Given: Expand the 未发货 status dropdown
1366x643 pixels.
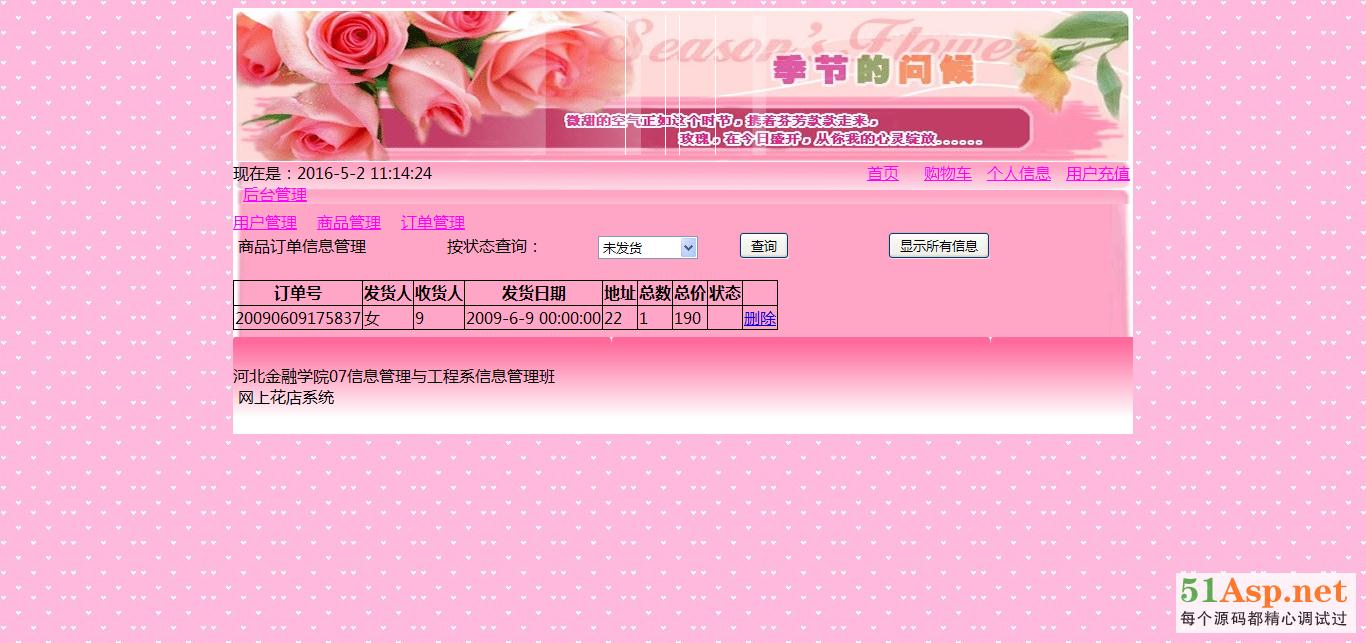Looking at the screenshot, I should 647,248.
